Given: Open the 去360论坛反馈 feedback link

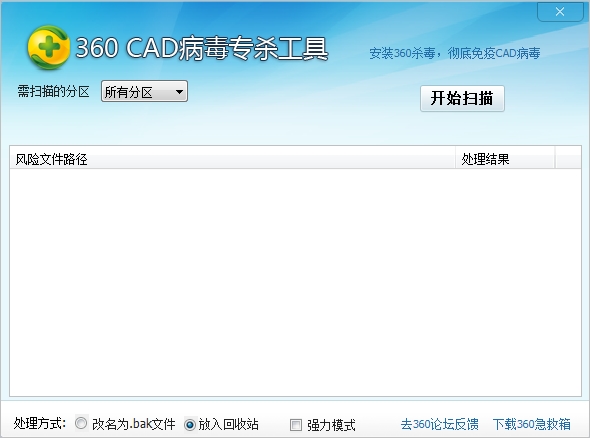Looking at the screenshot, I should coord(439,424).
